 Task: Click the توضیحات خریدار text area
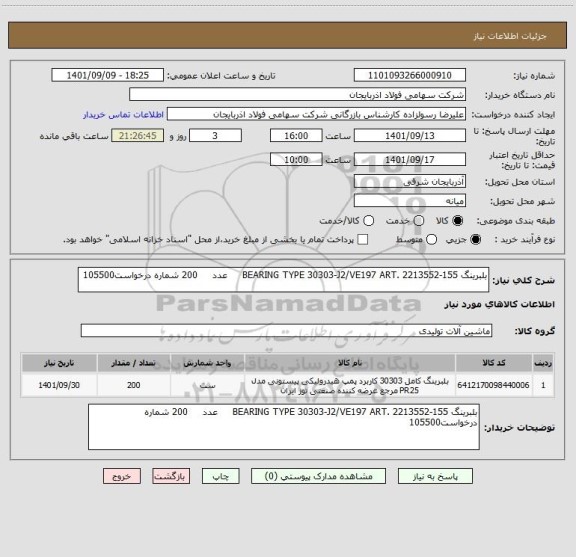tap(284, 427)
